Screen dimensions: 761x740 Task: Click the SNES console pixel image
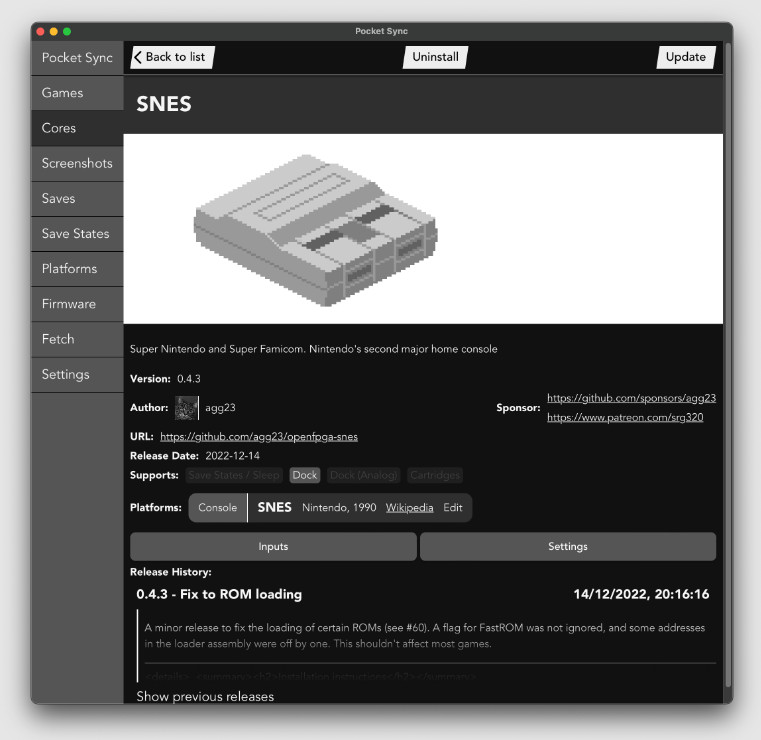(x=315, y=230)
